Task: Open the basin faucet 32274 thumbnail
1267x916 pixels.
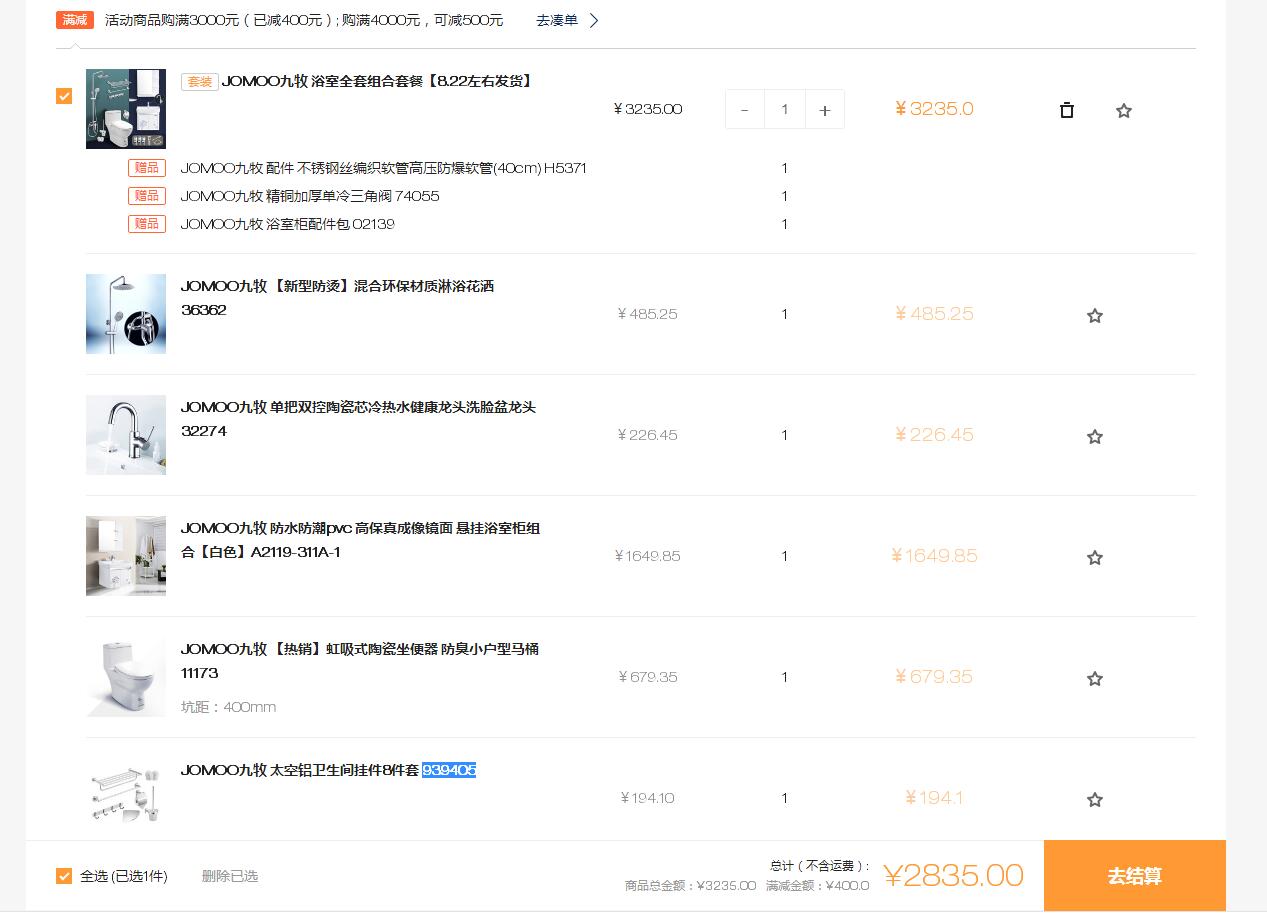Action: 126,435
